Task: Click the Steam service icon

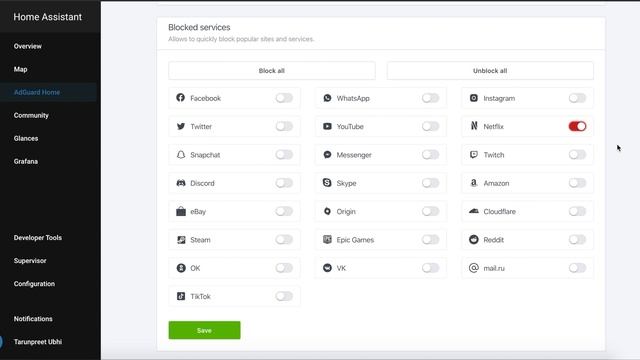Action: (x=180, y=240)
